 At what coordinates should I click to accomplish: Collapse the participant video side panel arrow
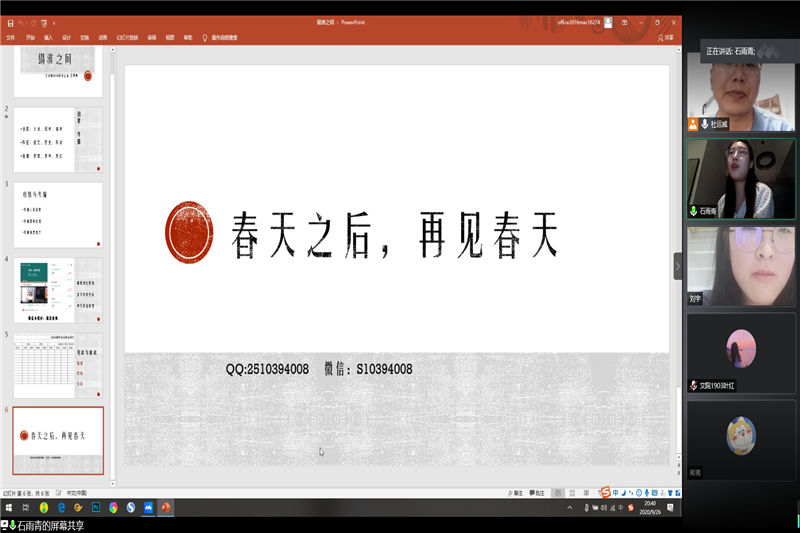[x=677, y=266]
